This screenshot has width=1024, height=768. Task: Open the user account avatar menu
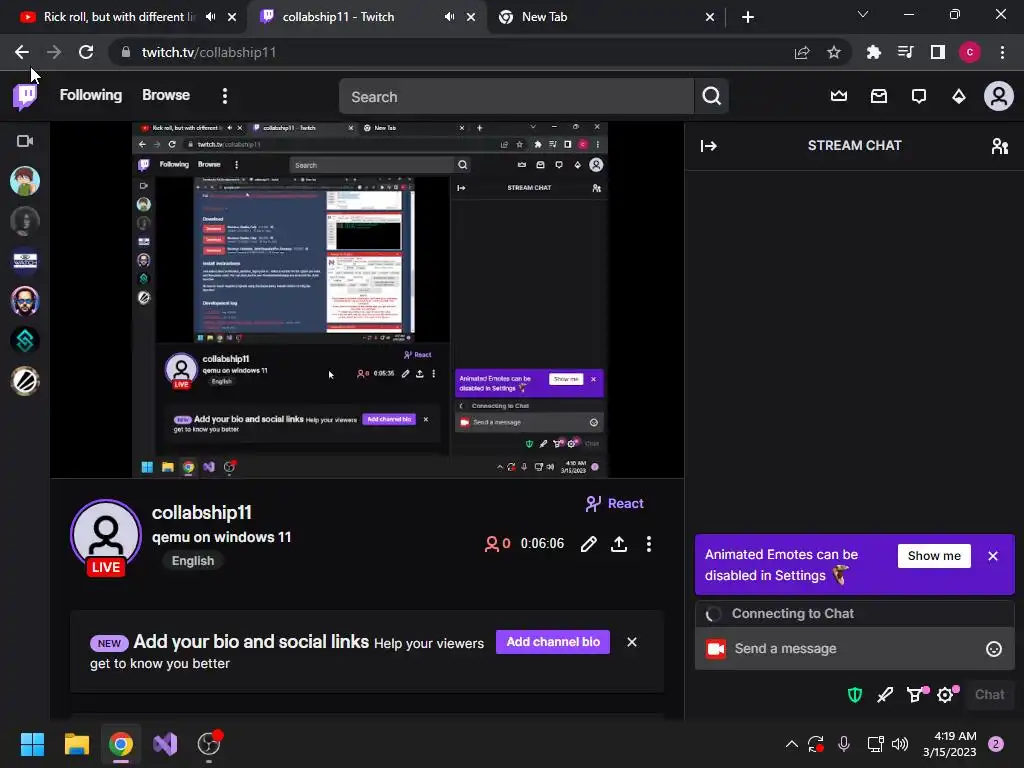999,97
